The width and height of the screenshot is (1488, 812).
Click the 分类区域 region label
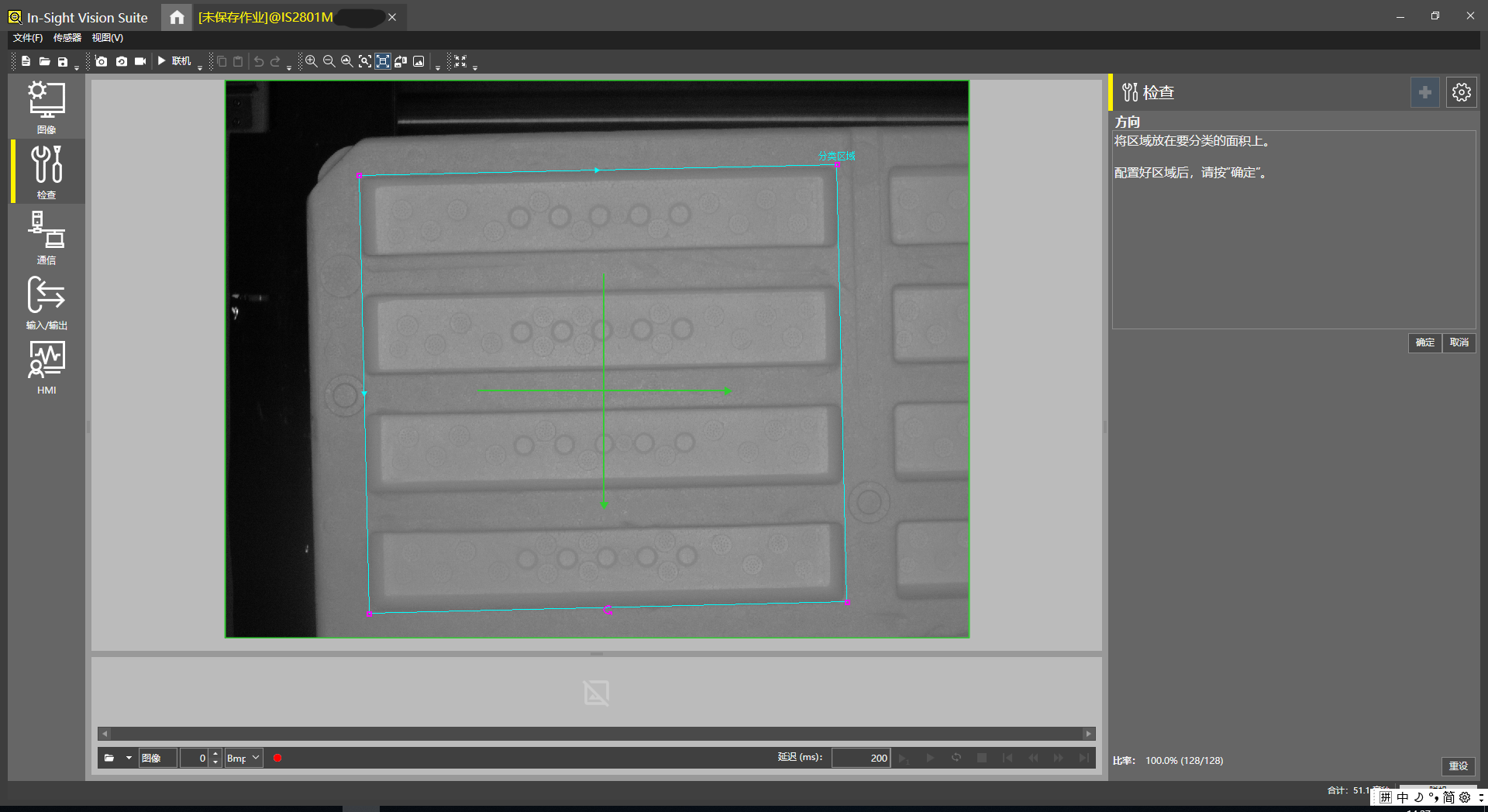pyautogui.click(x=837, y=156)
